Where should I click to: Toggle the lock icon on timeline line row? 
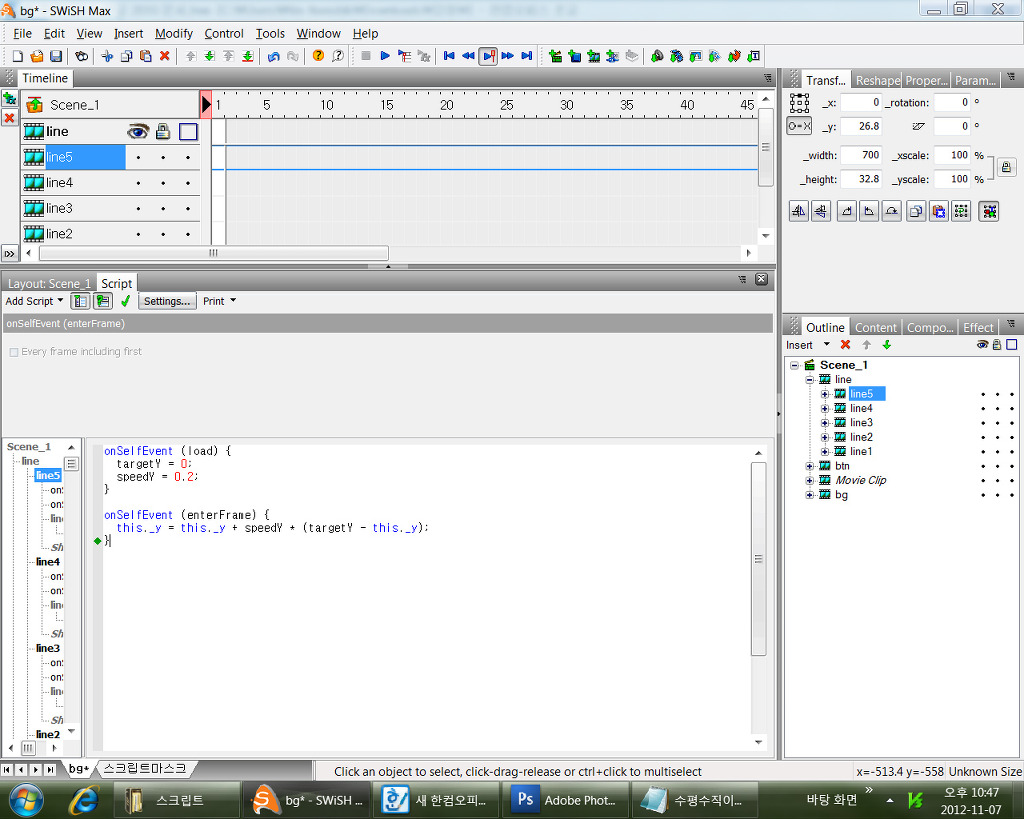pyautogui.click(x=163, y=131)
